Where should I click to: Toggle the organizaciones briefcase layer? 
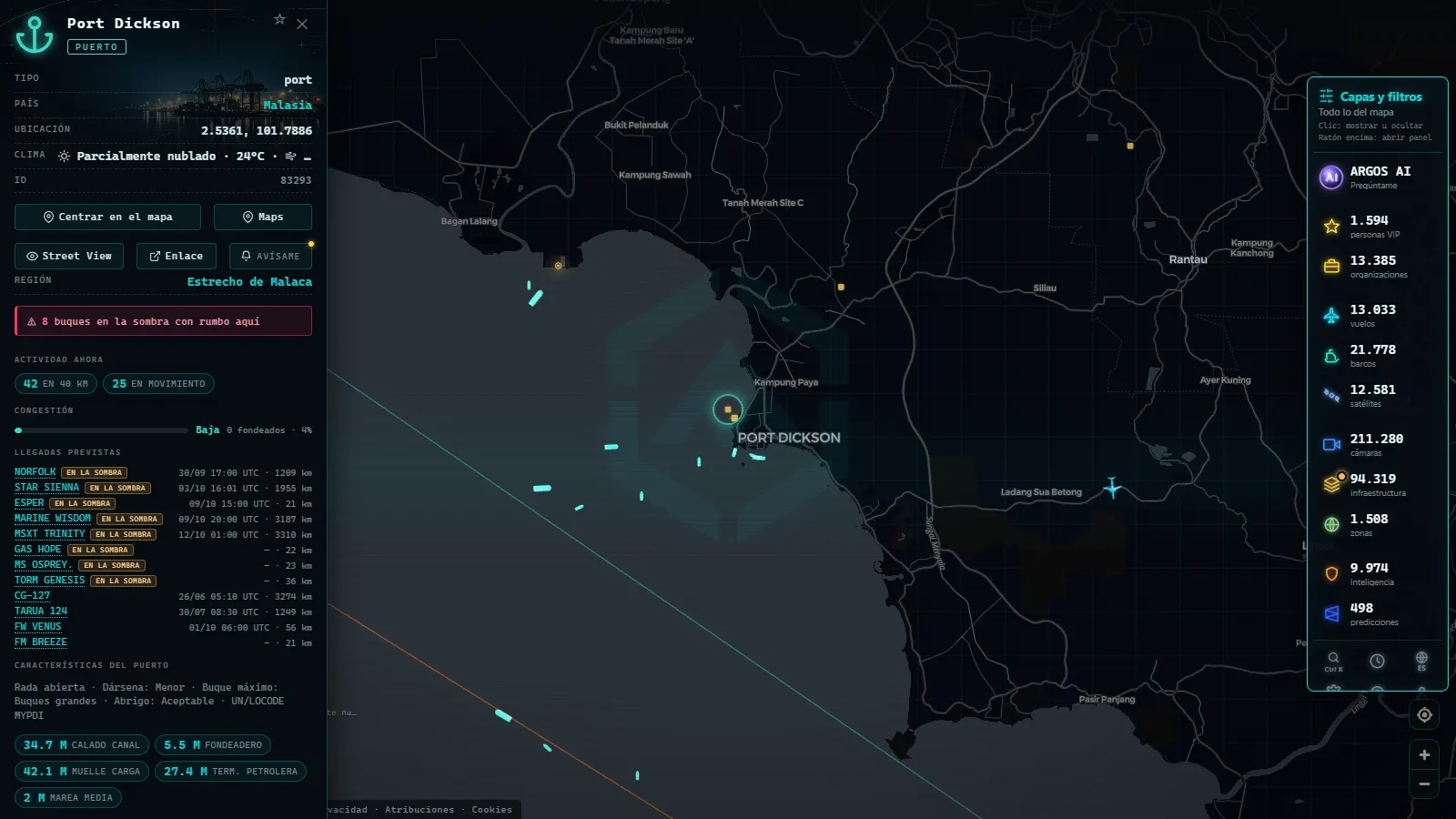pos(1331,267)
